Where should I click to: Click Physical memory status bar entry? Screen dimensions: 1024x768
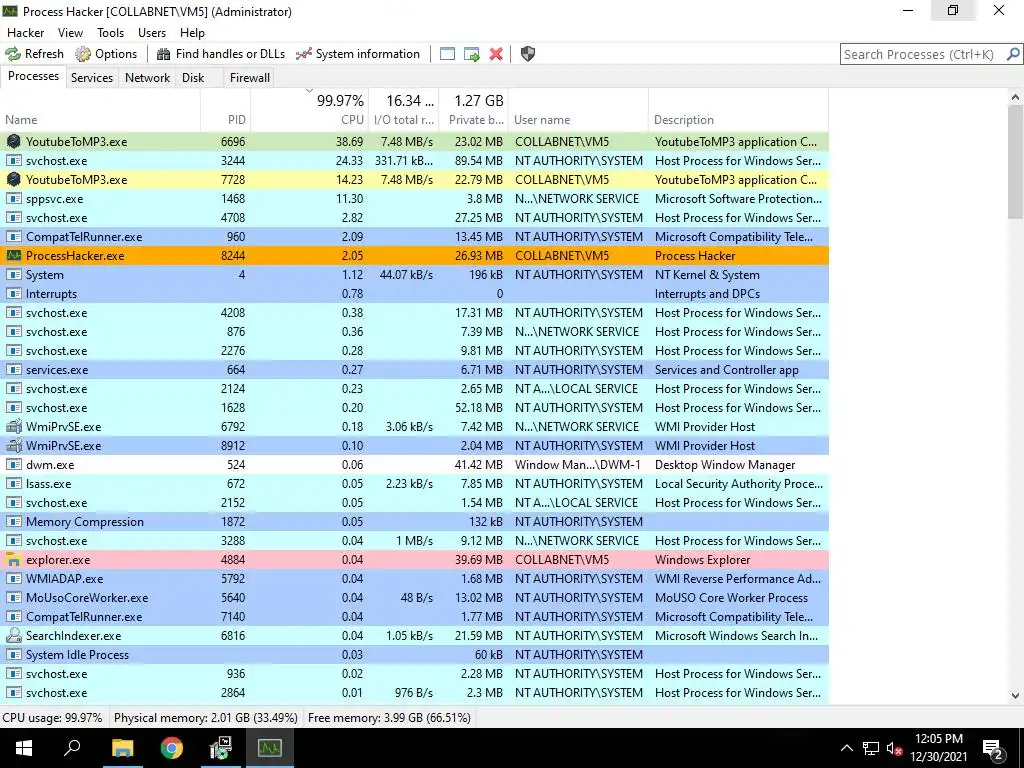(x=206, y=718)
